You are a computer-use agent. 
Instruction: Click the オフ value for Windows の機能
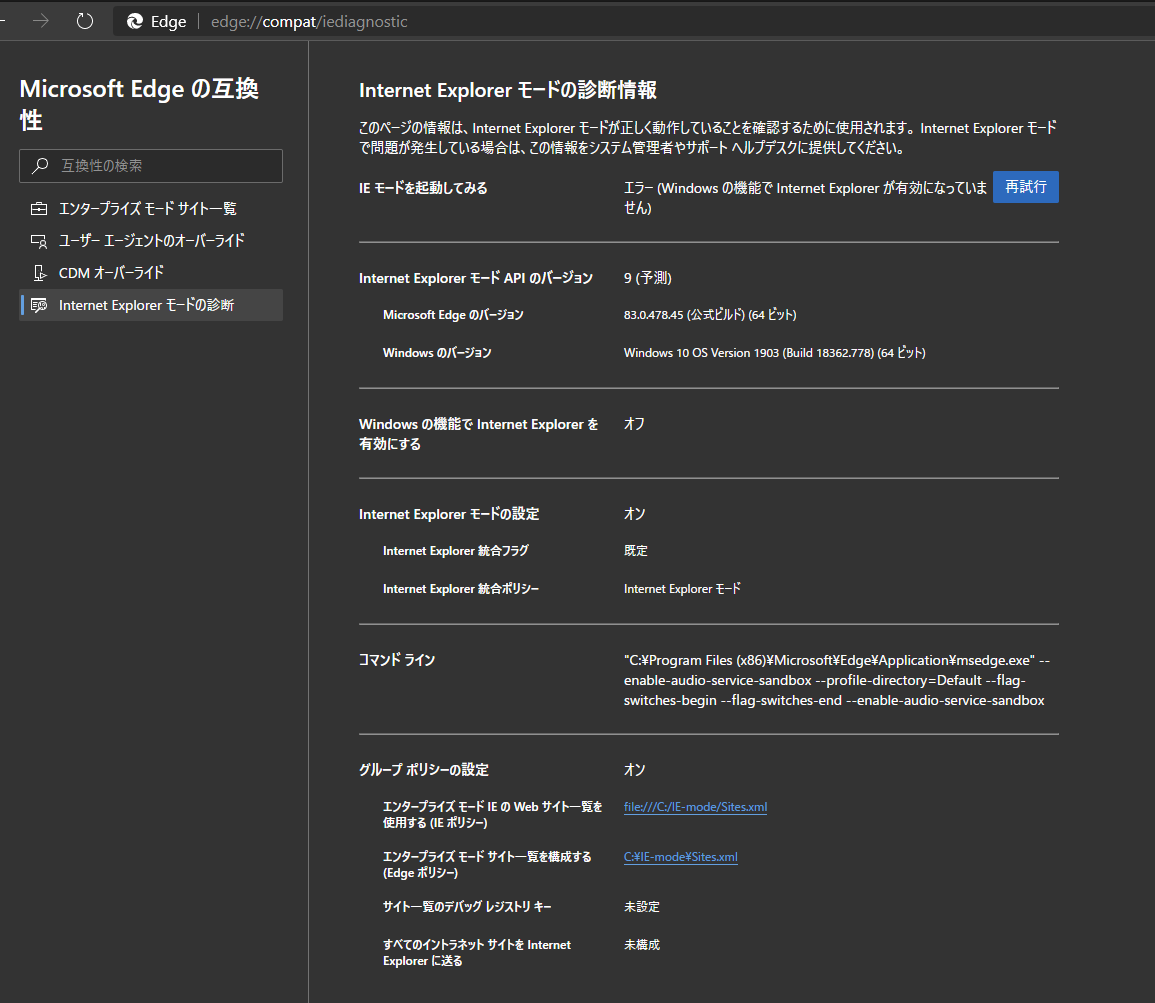634,424
